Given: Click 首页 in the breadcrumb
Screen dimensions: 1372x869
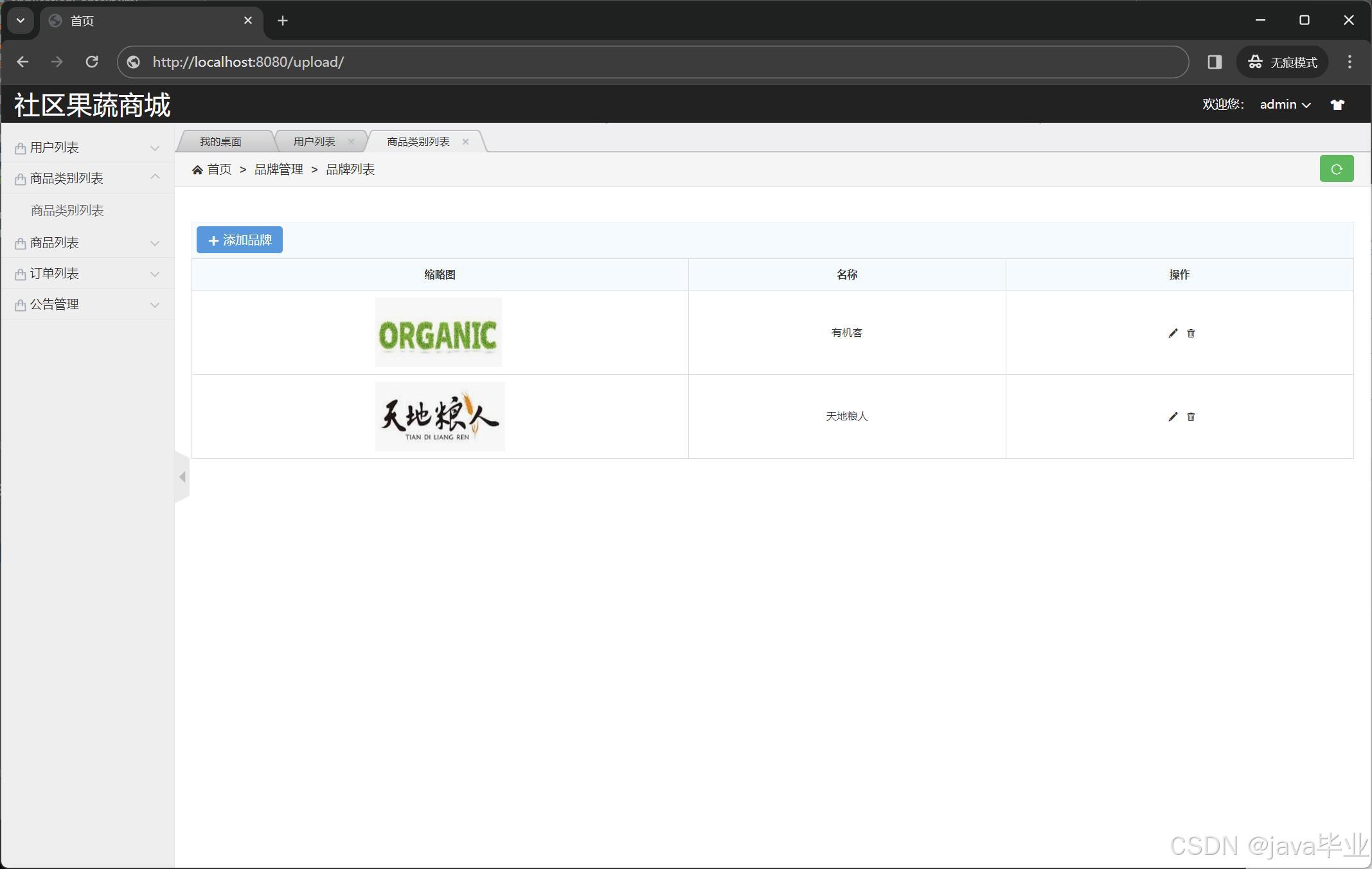Looking at the screenshot, I should point(219,170).
